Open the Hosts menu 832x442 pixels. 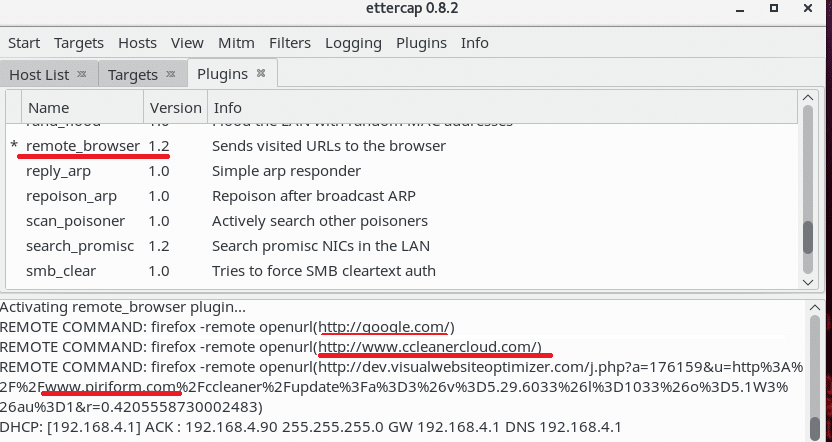point(137,43)
